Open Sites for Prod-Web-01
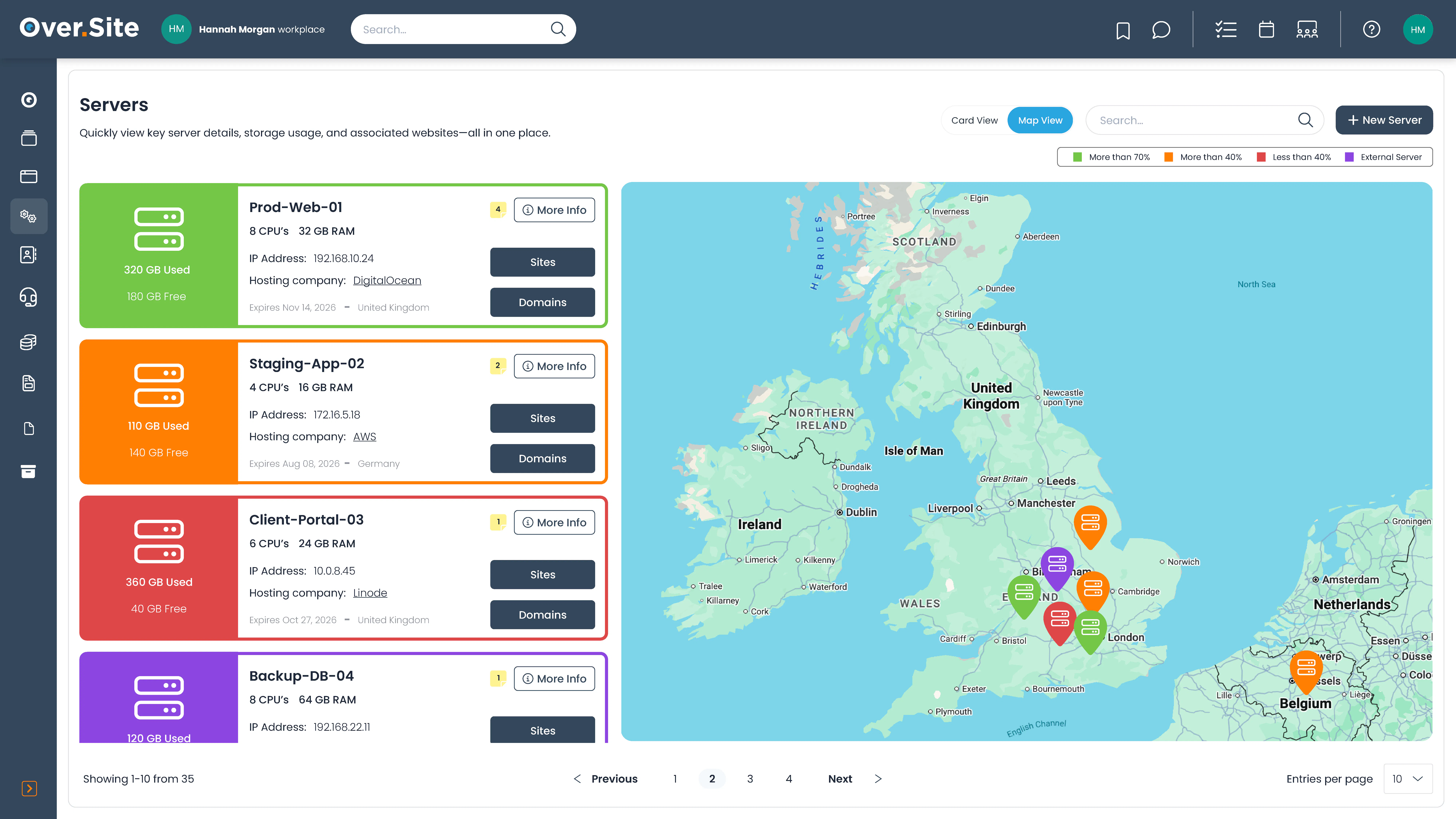 [543, 262]
